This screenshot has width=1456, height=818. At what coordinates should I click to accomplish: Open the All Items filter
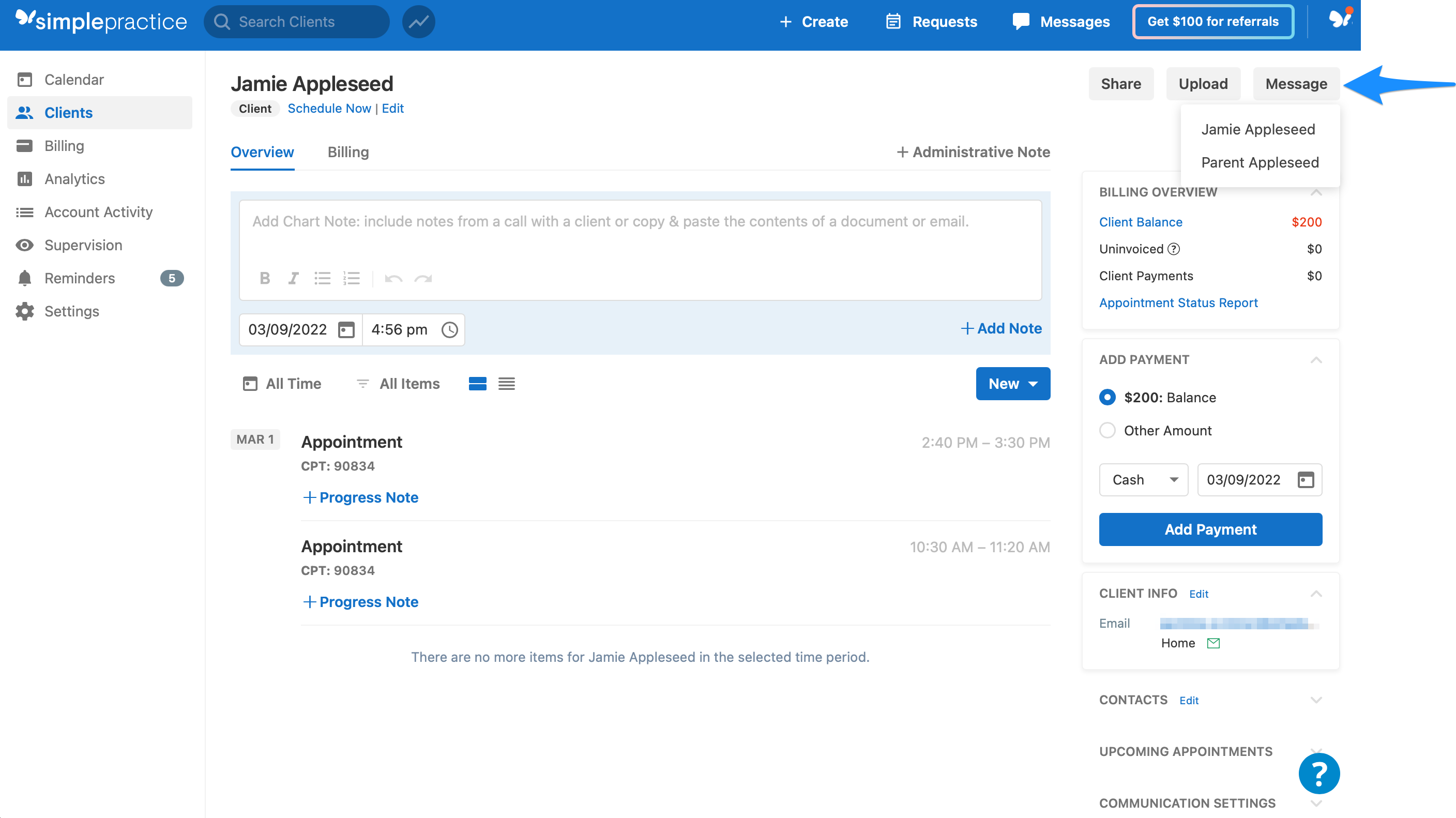click(x=398, y=383)
